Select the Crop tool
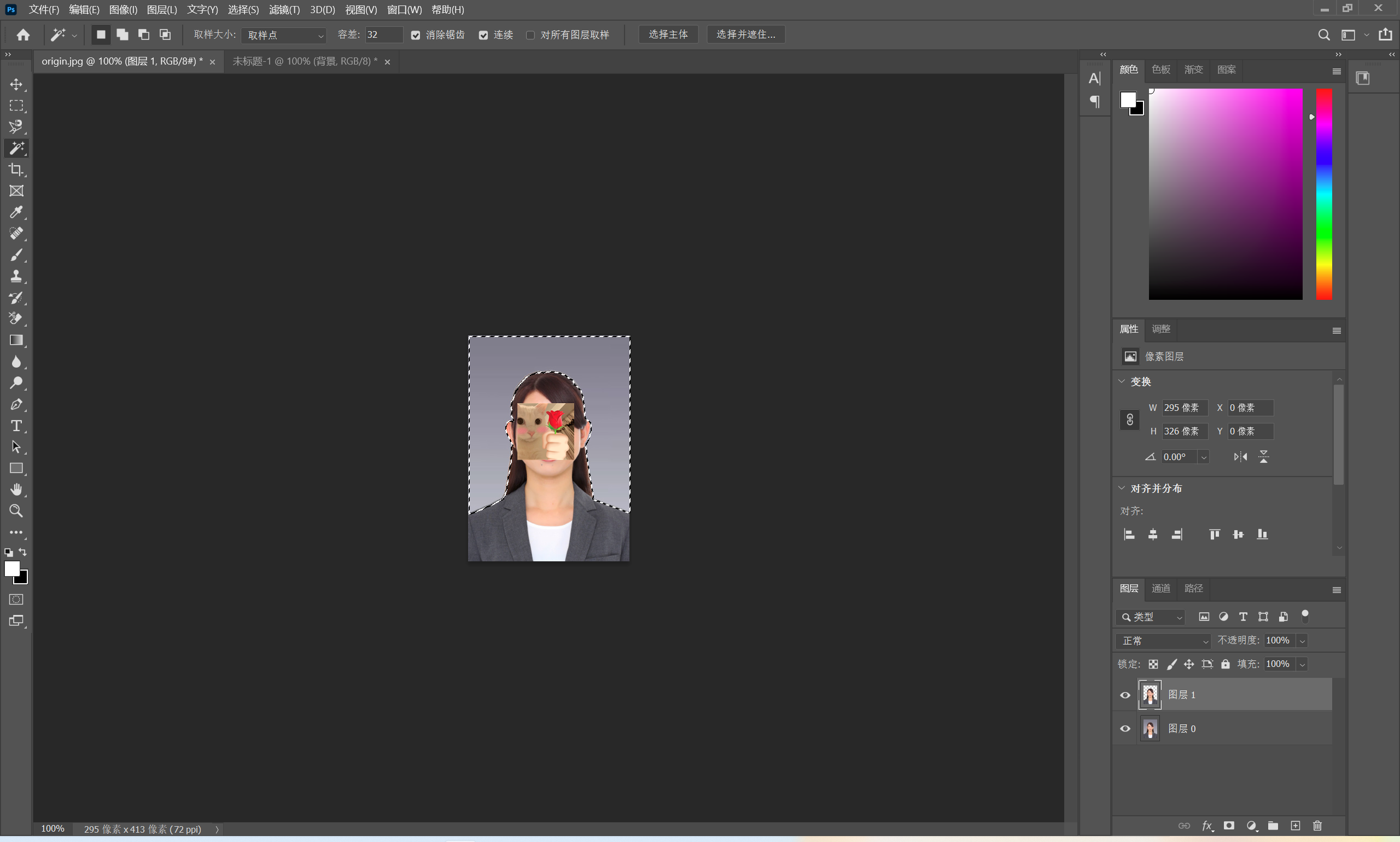The height and width of the screenshot is (842, 1400). (x=16, y=170)
